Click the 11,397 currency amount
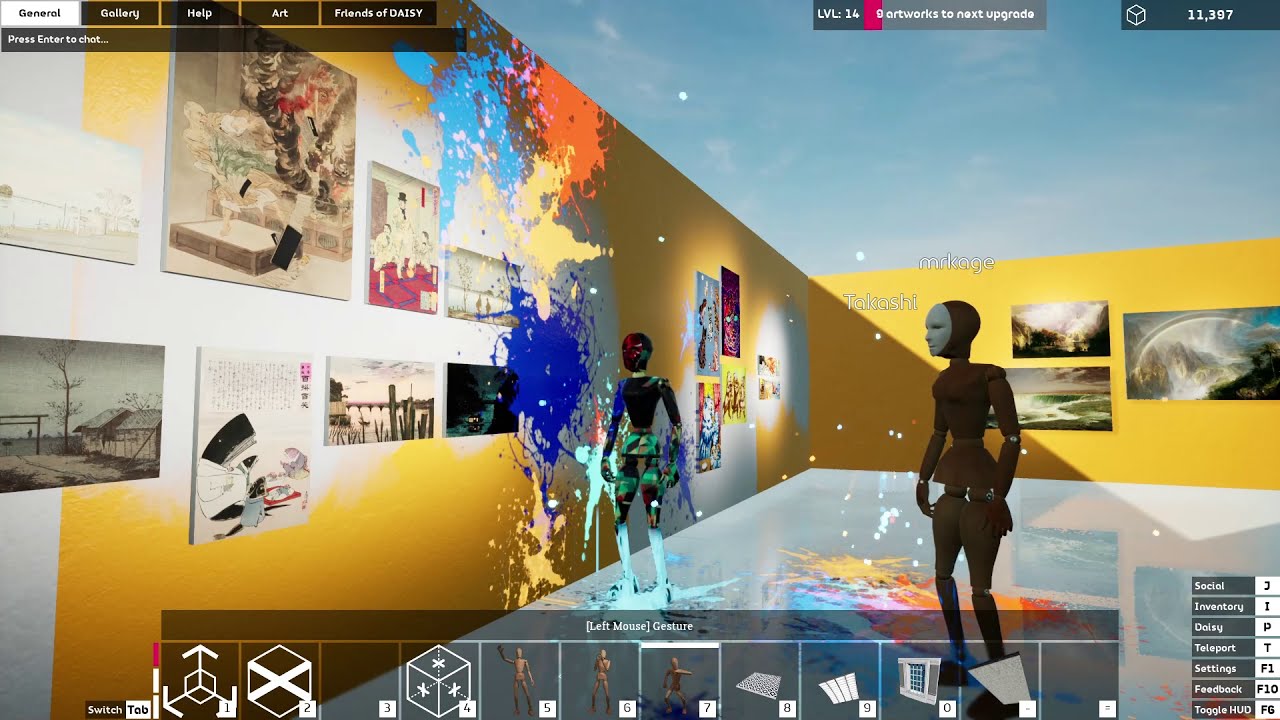1280x720 pixels. pos(1210,15)
